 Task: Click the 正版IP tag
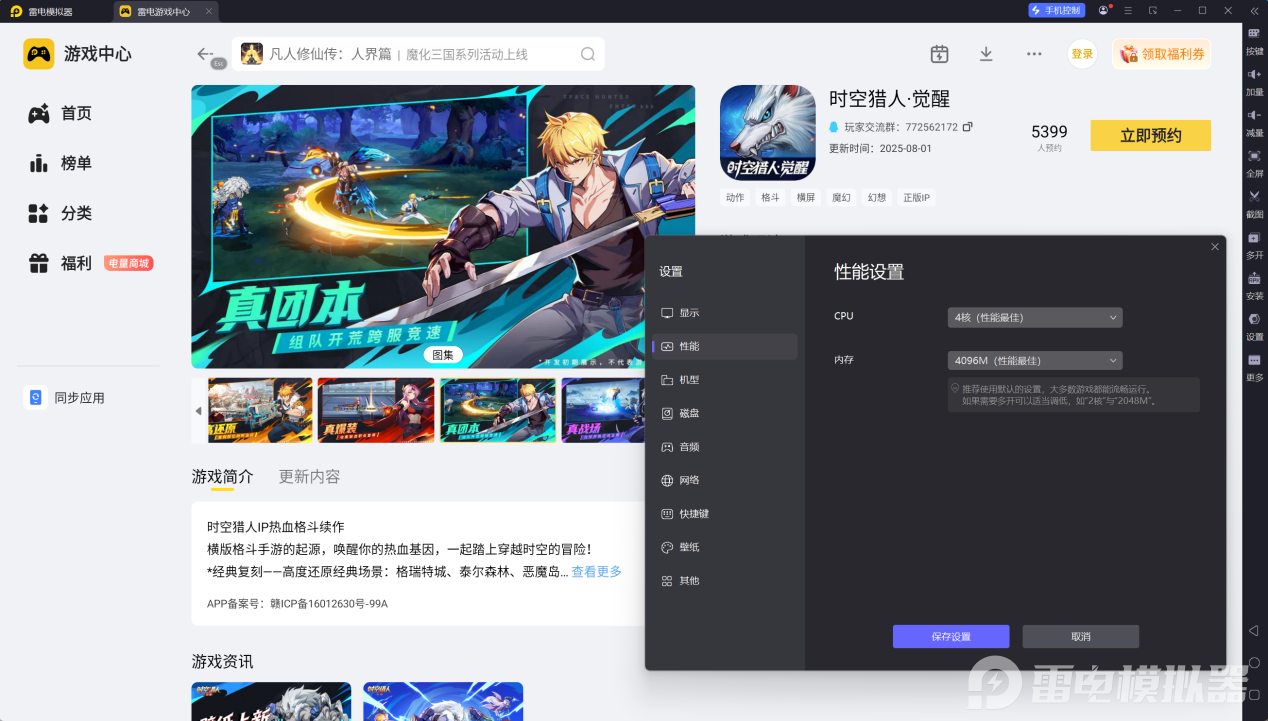[916, 198]
